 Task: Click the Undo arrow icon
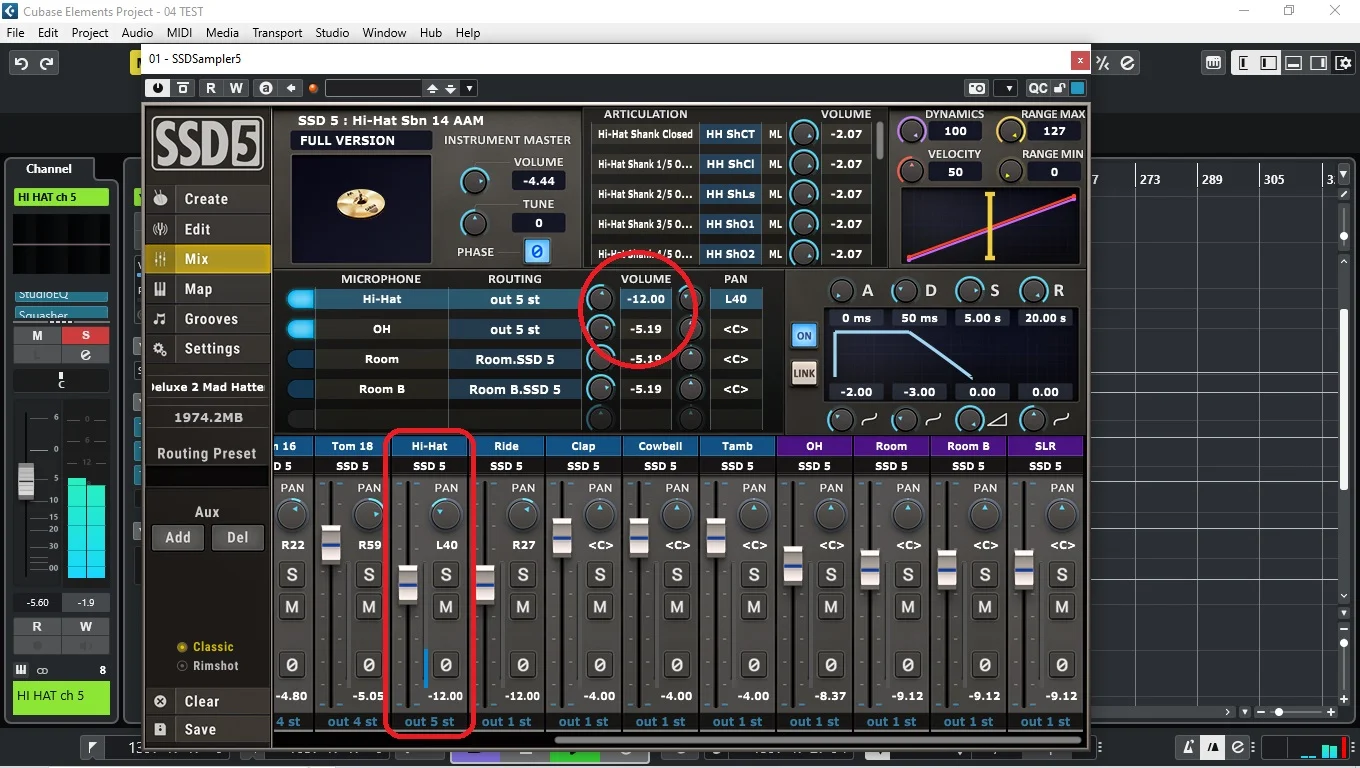coord(20,63)
